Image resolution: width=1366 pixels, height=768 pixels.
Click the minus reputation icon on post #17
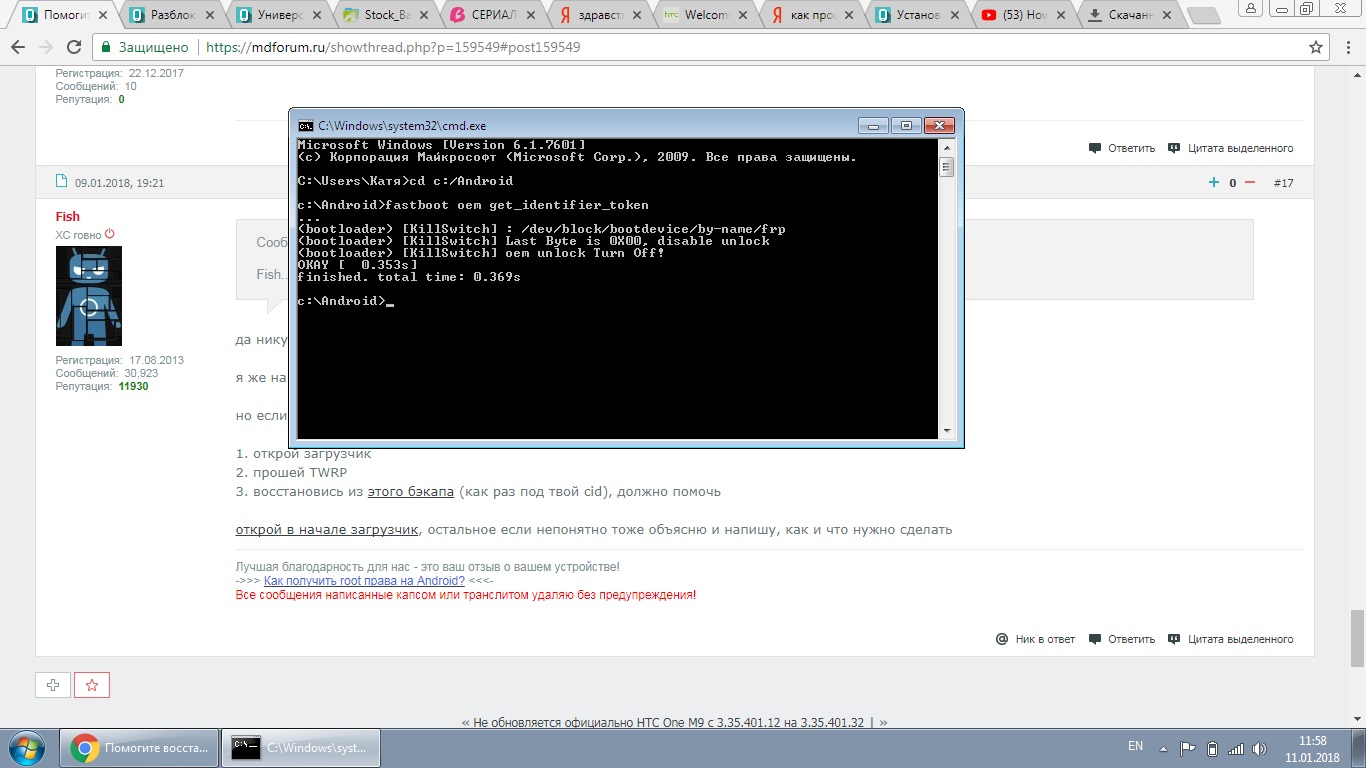click(1249, 183)
